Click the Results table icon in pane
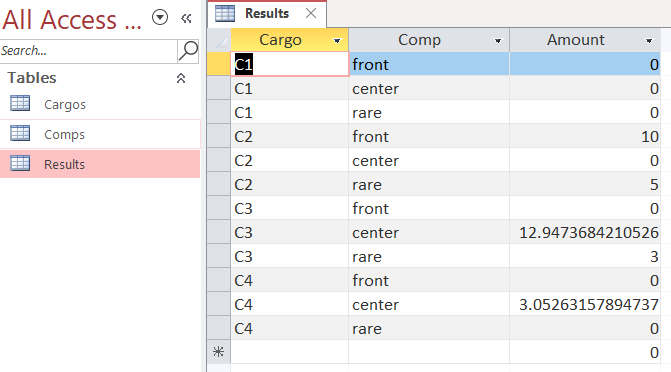Image resolution: width=671 pixels, height=372 pixels. [20, 163]
